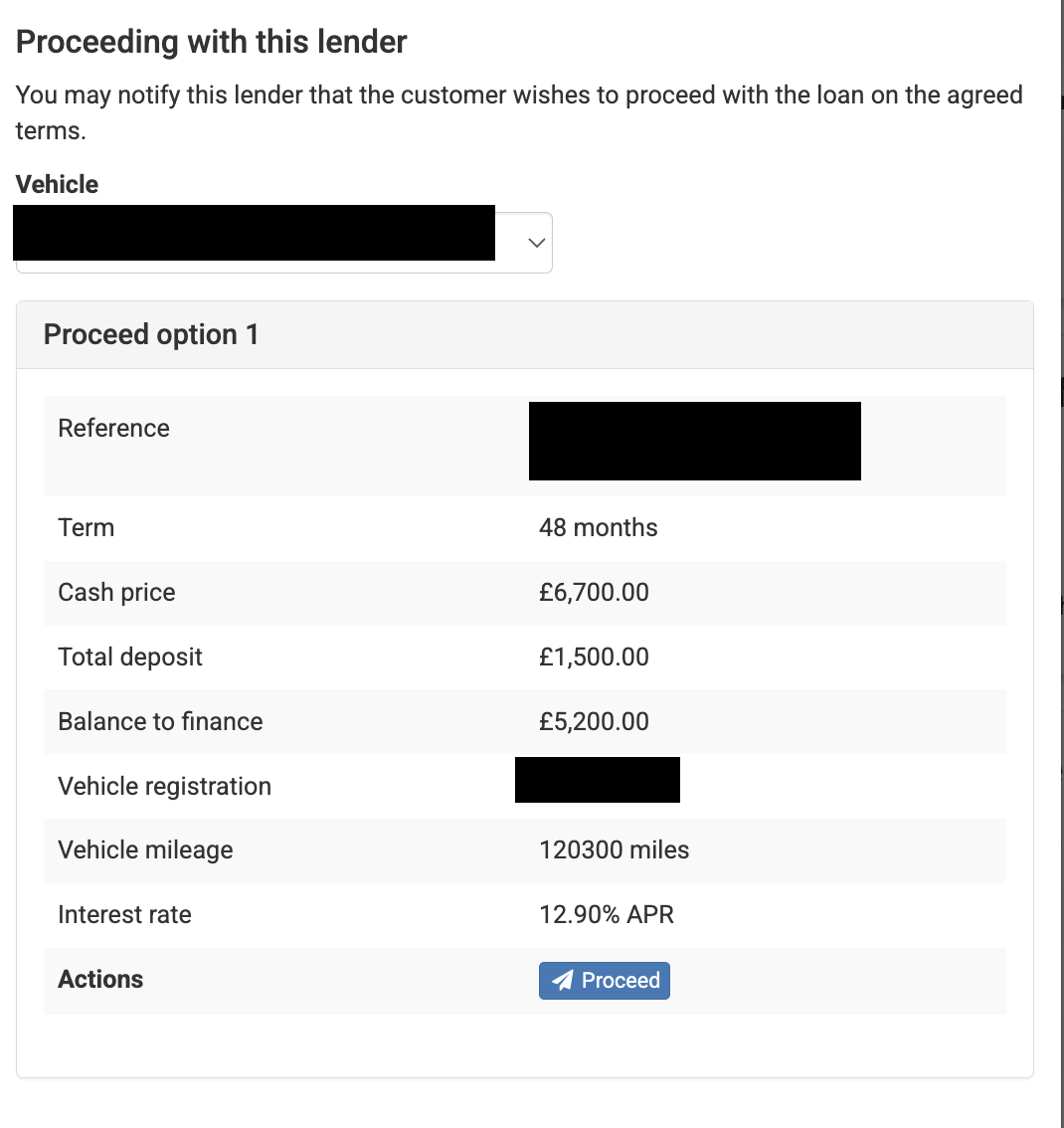
Task: Click the Term row label
Action: click(x=86, y=527)
